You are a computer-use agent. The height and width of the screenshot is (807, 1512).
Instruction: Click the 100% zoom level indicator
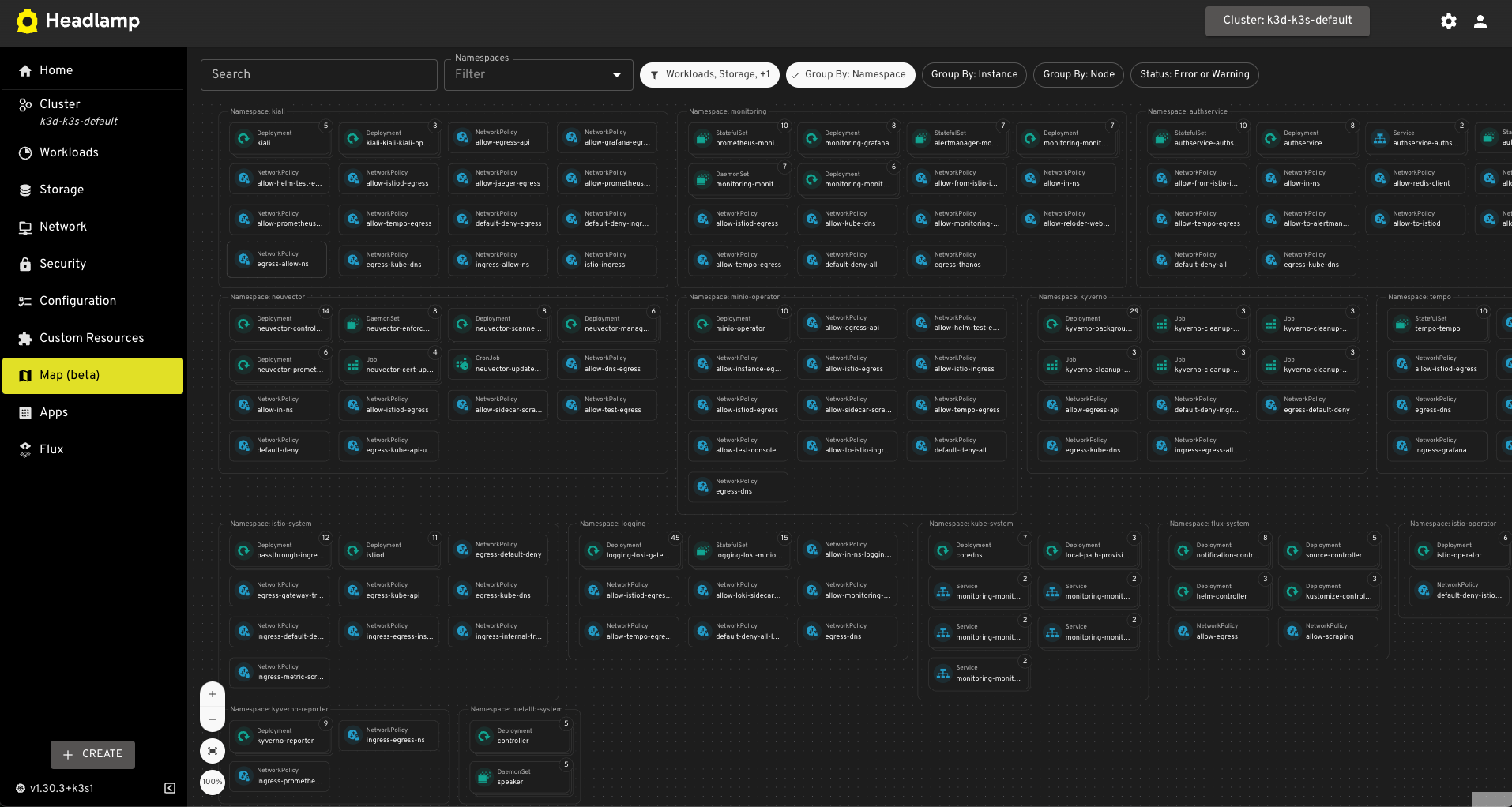point(212,782)
